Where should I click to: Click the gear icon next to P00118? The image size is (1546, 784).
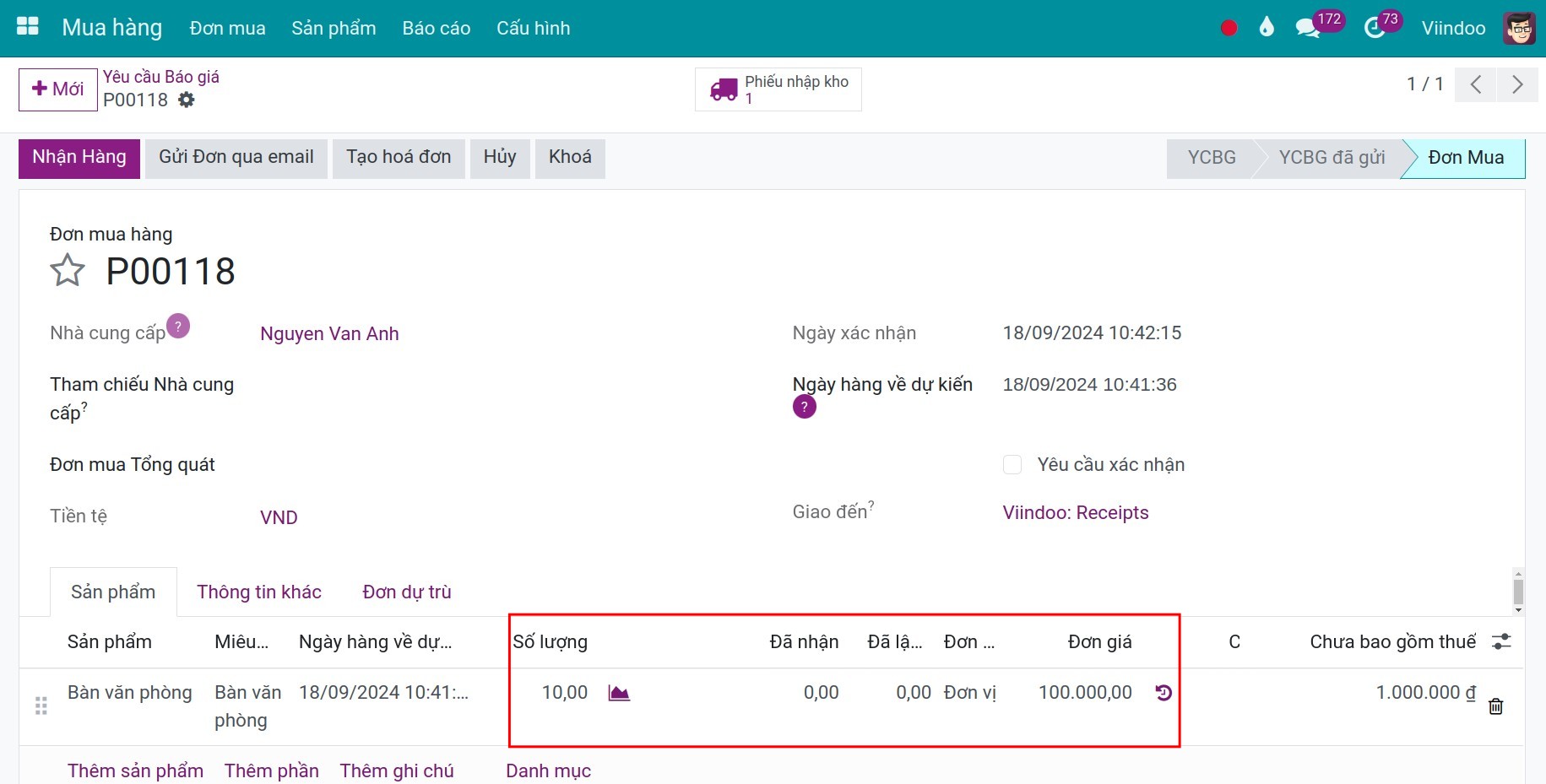point(187,100)
